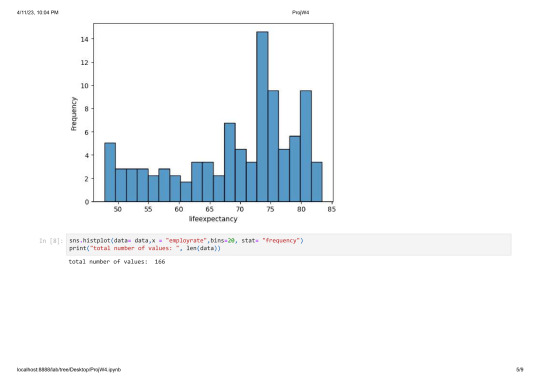
Task: Click the page number 5/9 in footer
Action: coord(520,370)
